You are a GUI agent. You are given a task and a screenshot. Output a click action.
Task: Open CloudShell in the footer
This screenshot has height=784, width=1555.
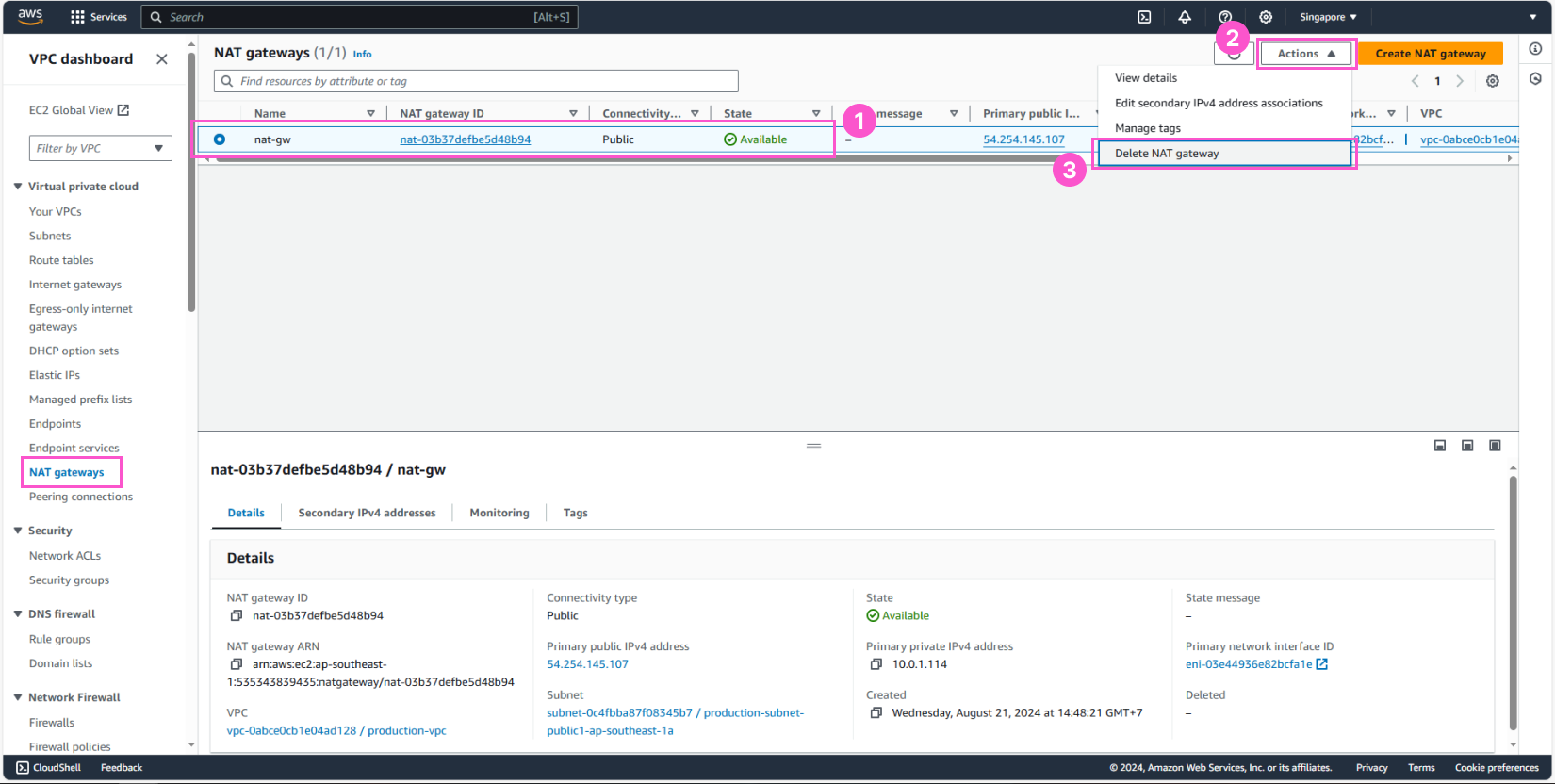click(49, 768)
